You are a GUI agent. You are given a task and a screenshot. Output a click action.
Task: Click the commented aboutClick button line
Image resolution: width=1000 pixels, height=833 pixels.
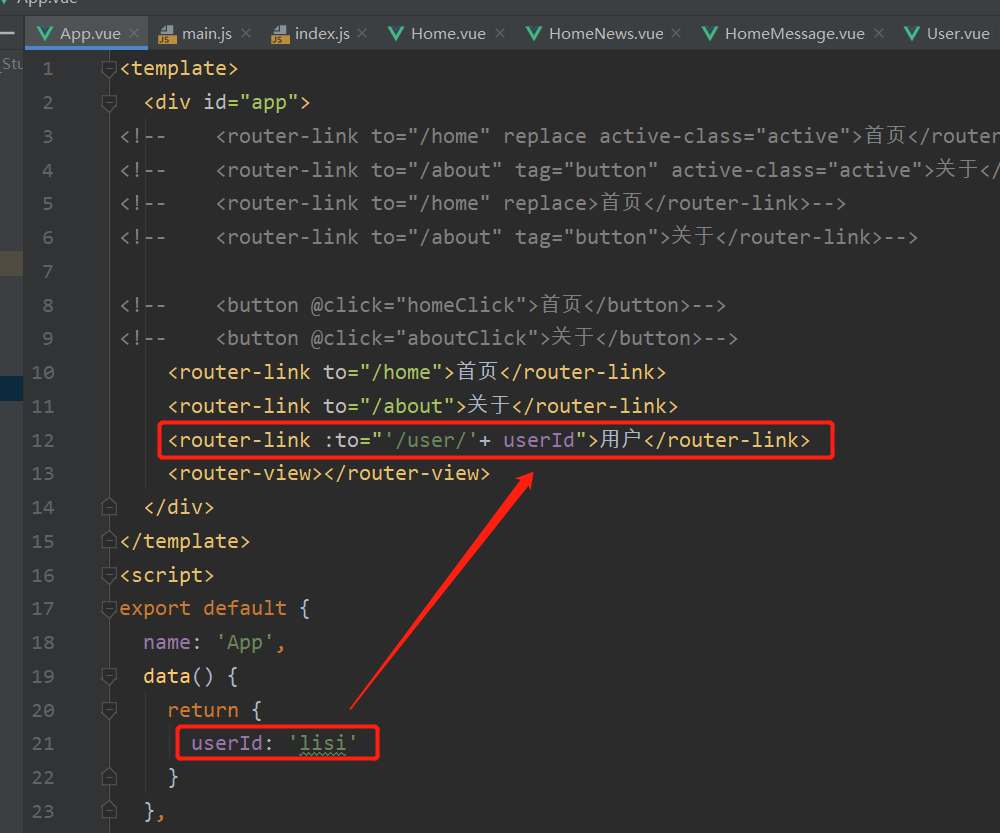[x=429, y=338]
